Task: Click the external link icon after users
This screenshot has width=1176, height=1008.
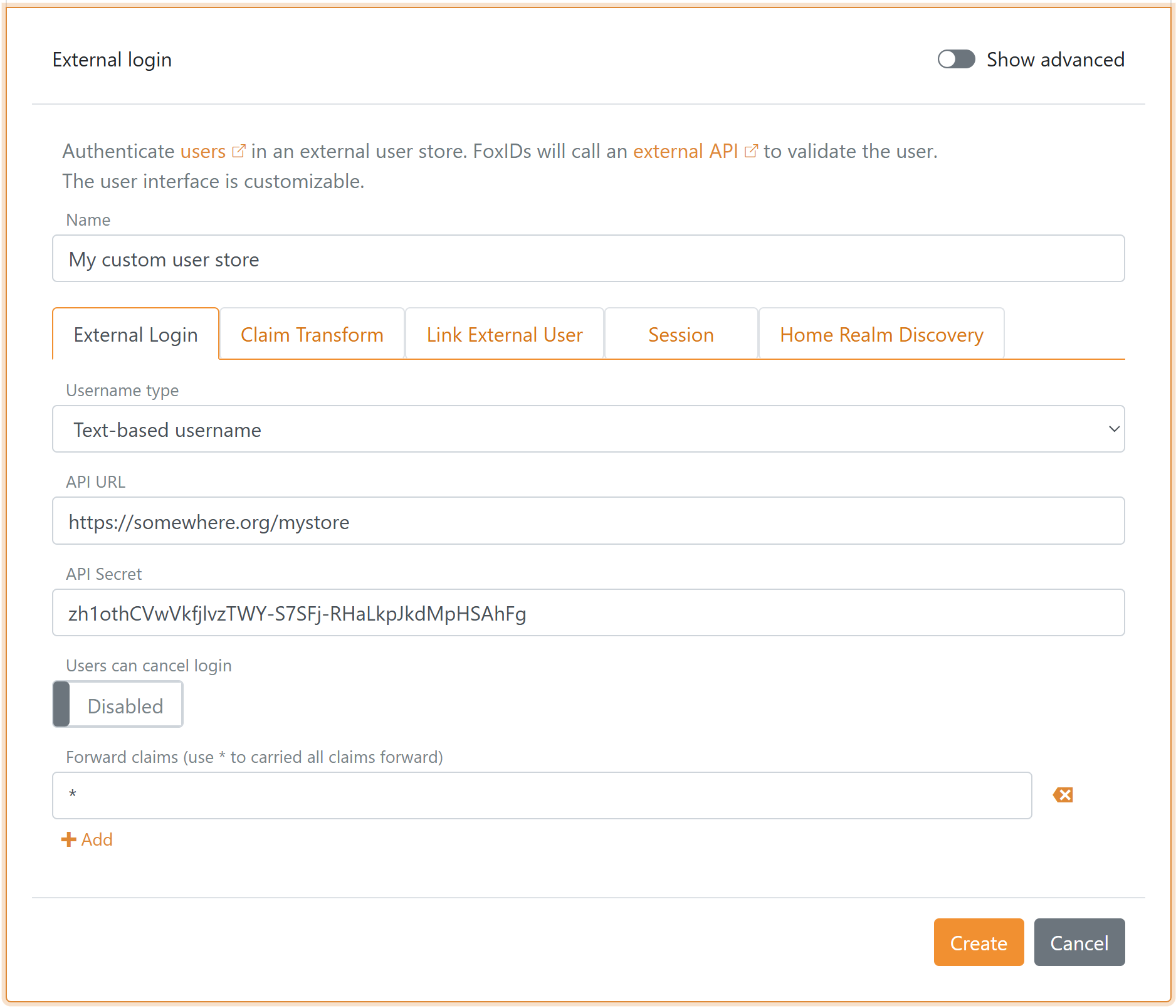Action: [x=238, y=151]
